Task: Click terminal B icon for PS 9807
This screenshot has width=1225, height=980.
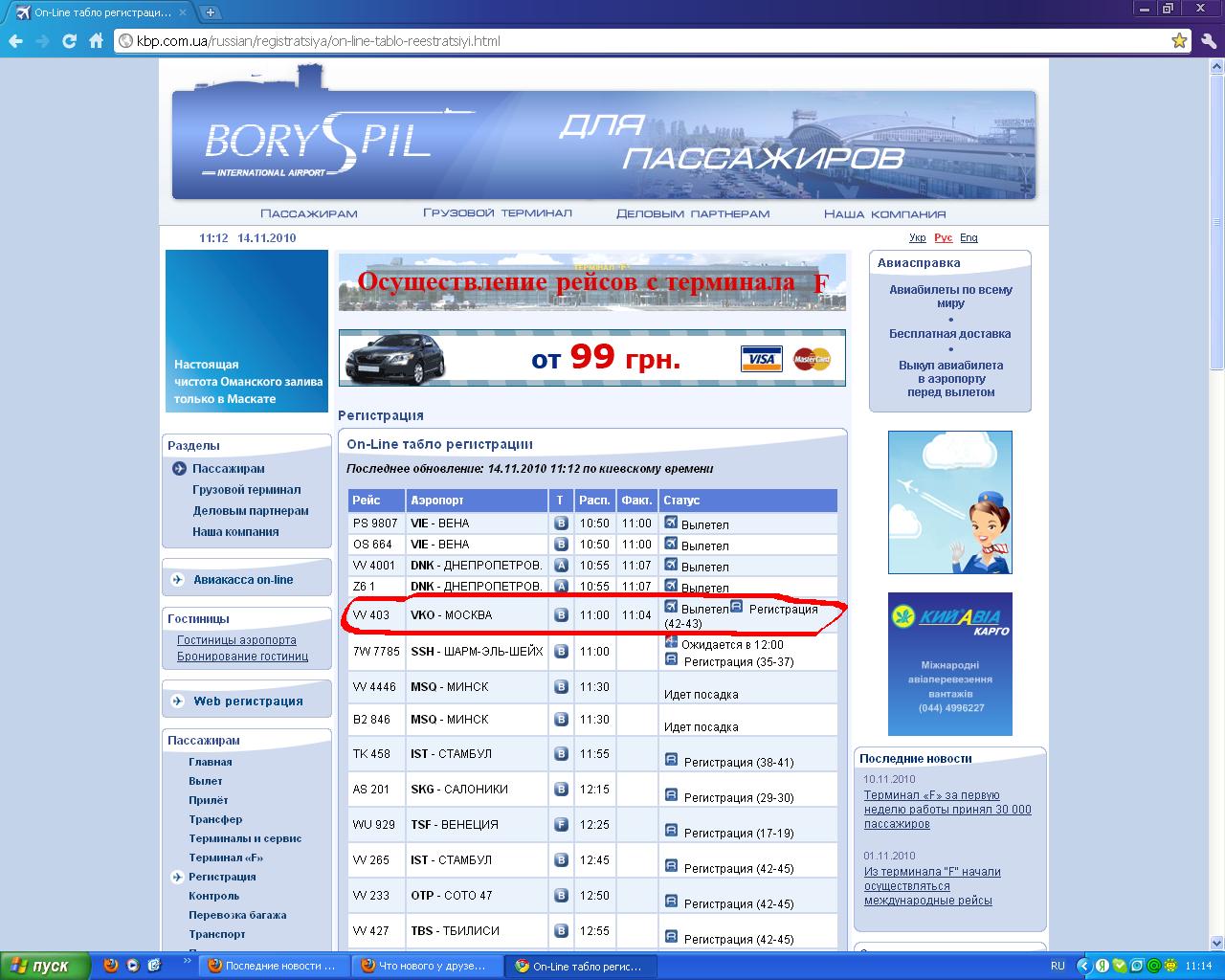Action: pyautogui.click(x=562, y=523)
